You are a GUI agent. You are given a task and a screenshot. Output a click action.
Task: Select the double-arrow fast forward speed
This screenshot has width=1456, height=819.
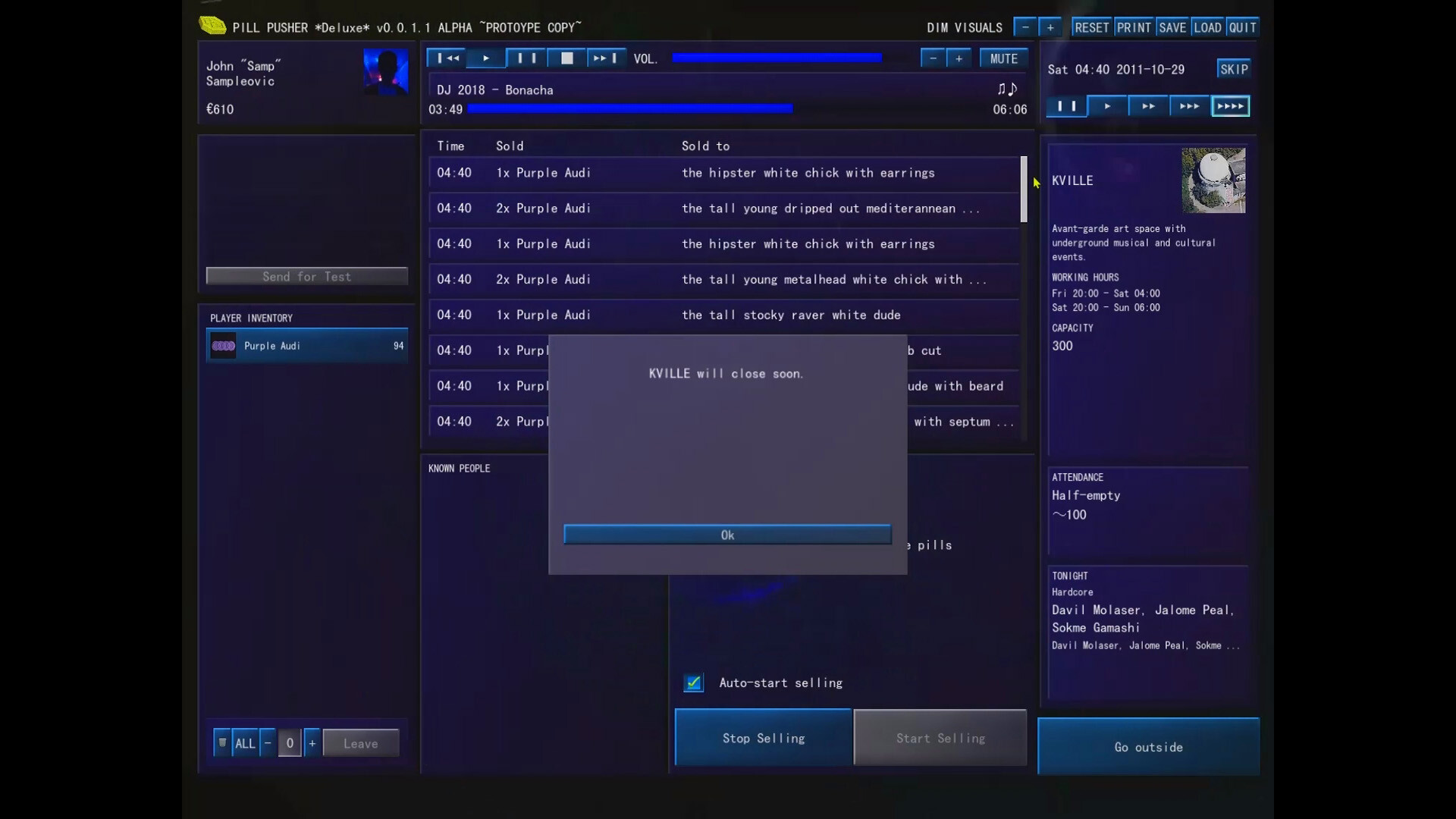pyautogui.click(x=1148, y=106)
